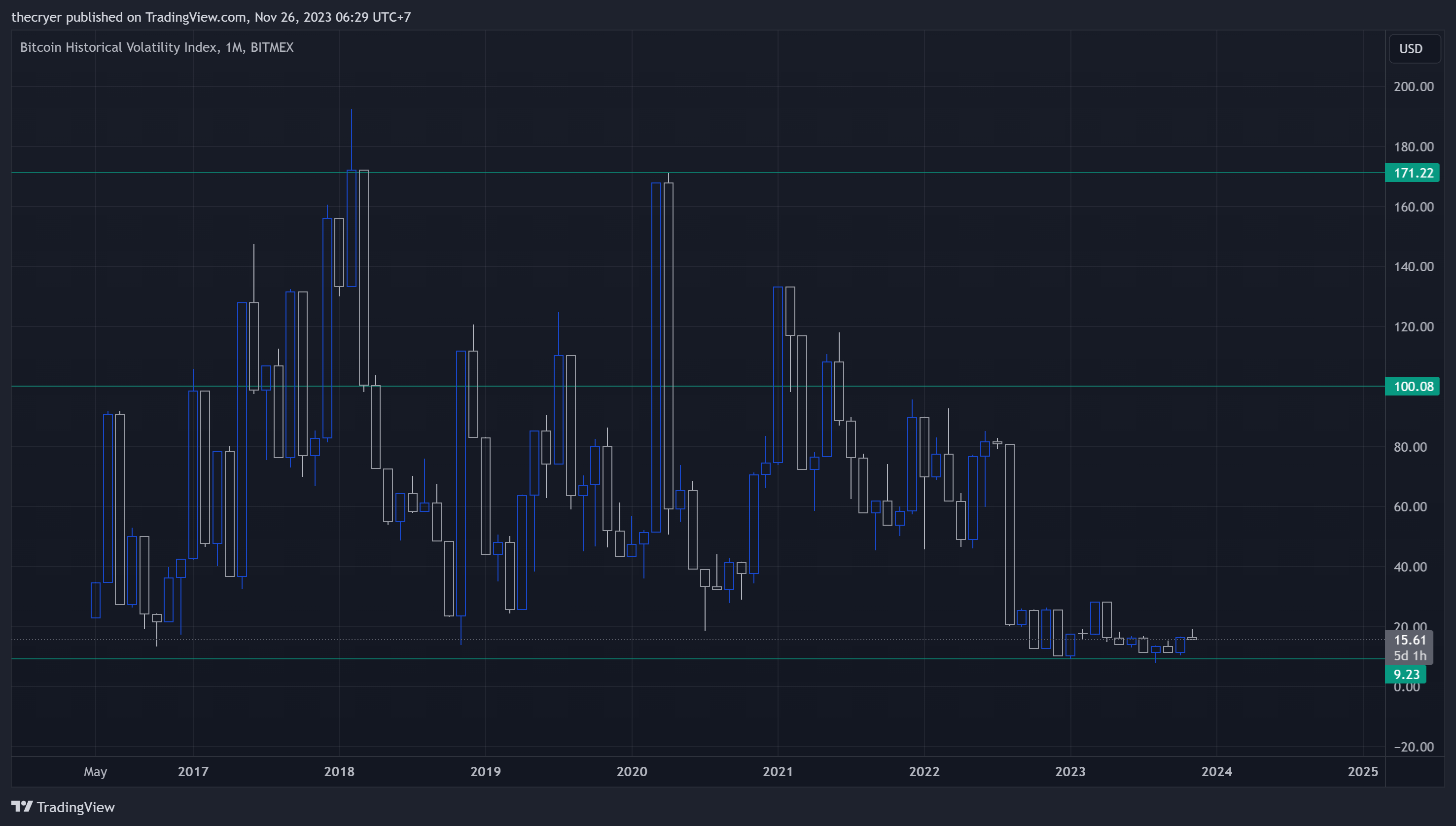Click the 120.00 price axis label
Viewport: 1456px width, 826px height.
(x=1414, y=327)
